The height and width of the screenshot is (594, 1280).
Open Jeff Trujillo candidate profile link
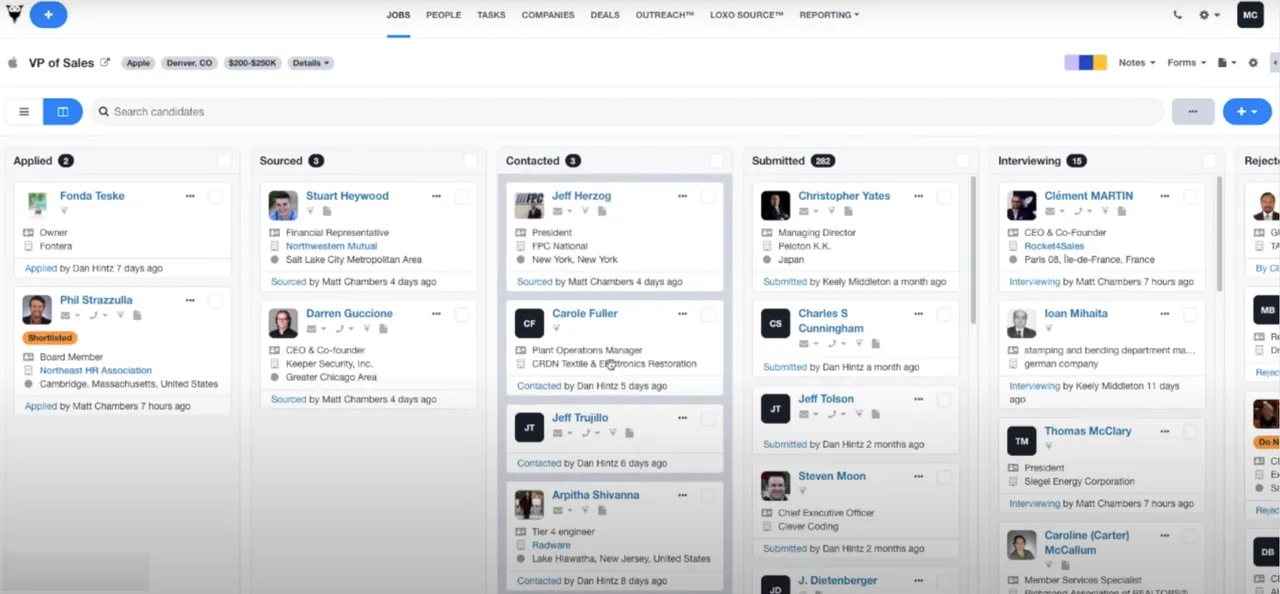click(x=580, y=418)
